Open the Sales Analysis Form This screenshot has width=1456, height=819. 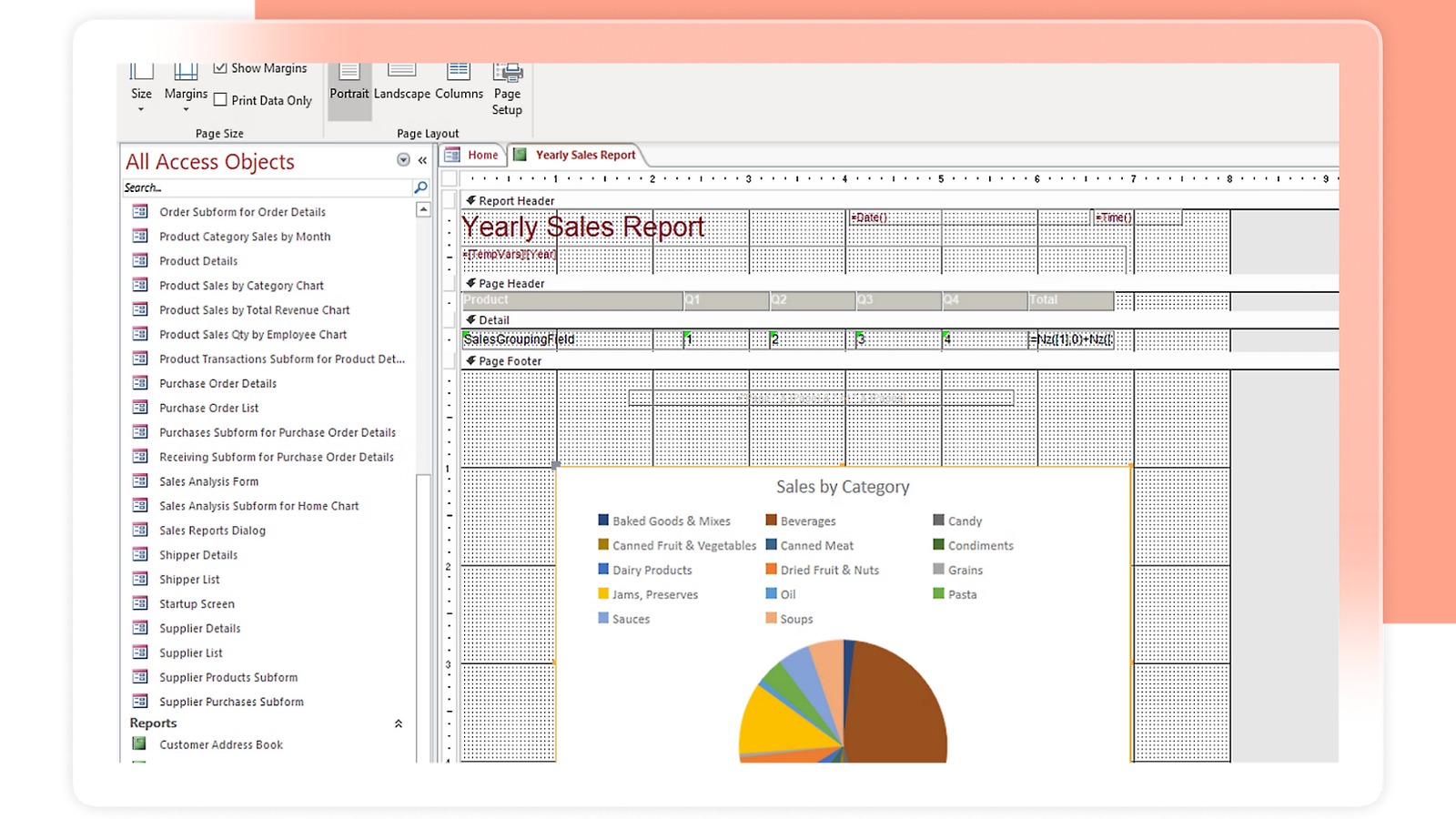pyautogui.click(x=208, y=482)
